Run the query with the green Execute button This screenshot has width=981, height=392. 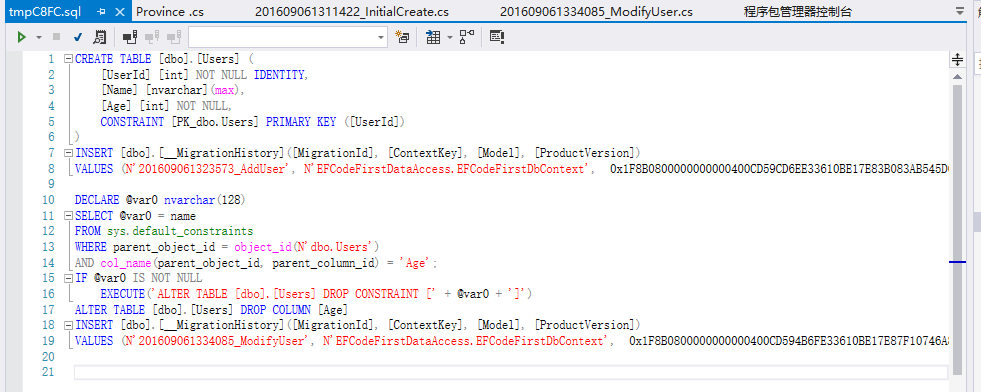pyautogui.click(x=22, y=38)
